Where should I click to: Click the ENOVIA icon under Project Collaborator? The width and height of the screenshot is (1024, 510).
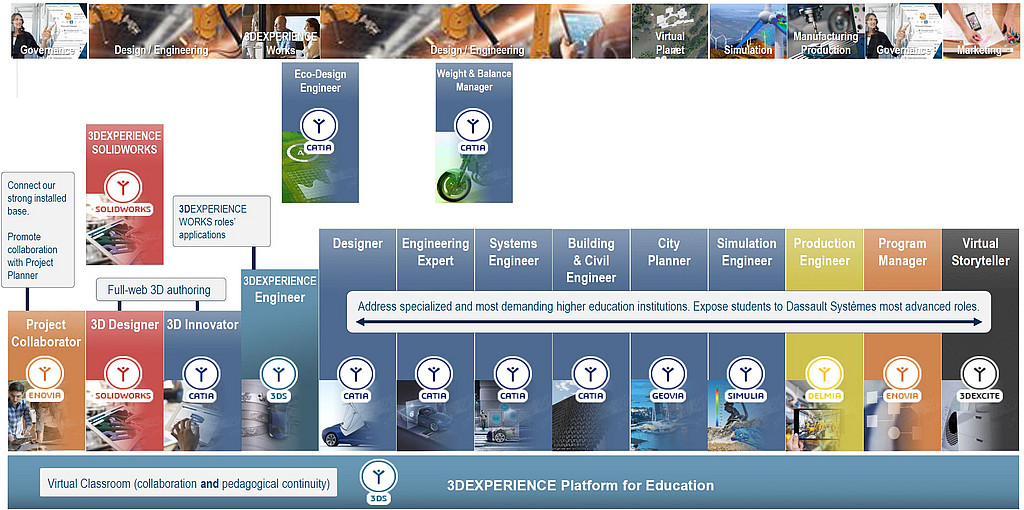click(46, 376)
